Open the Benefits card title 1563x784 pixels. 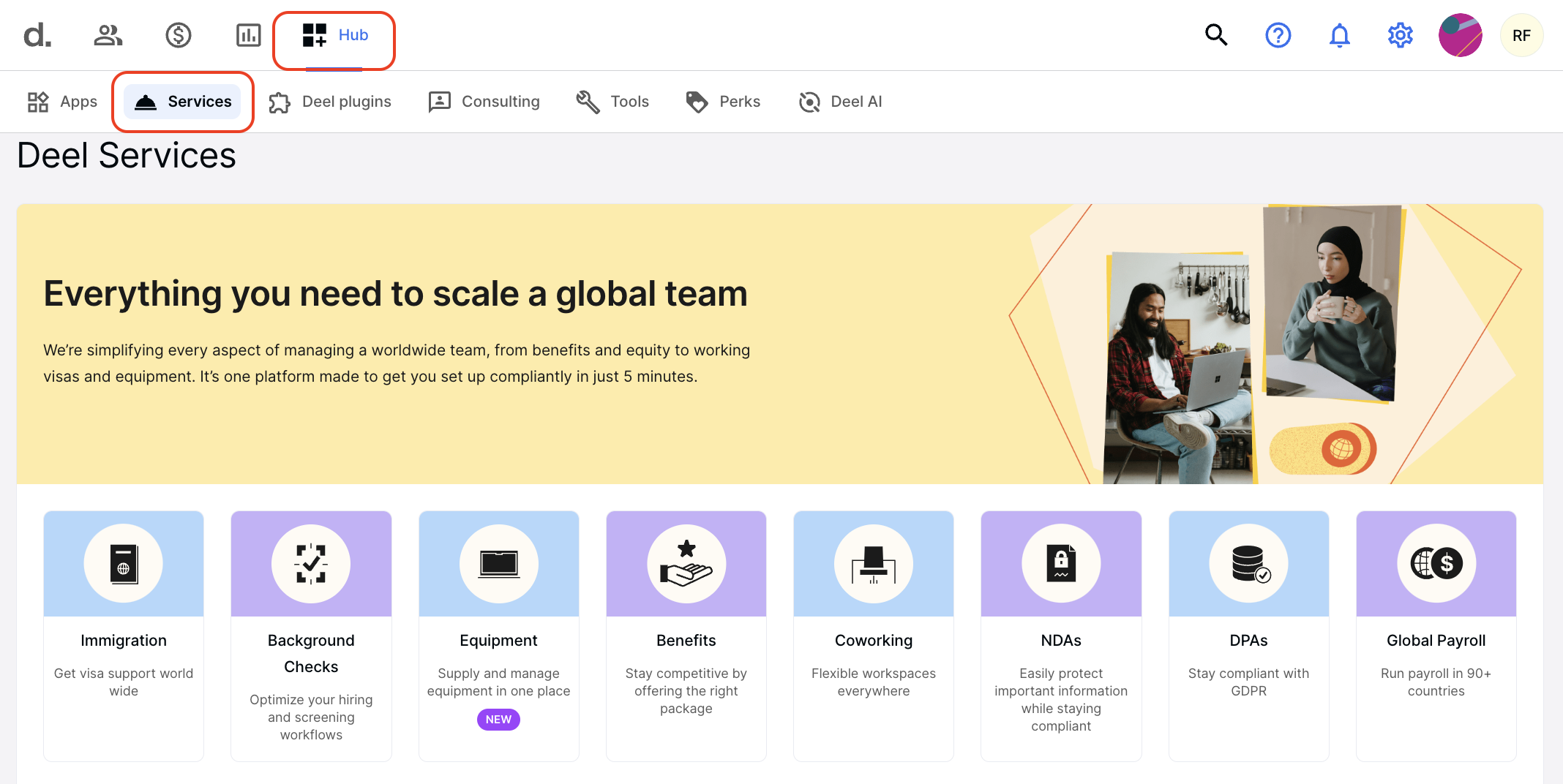[x=686, y=641]
